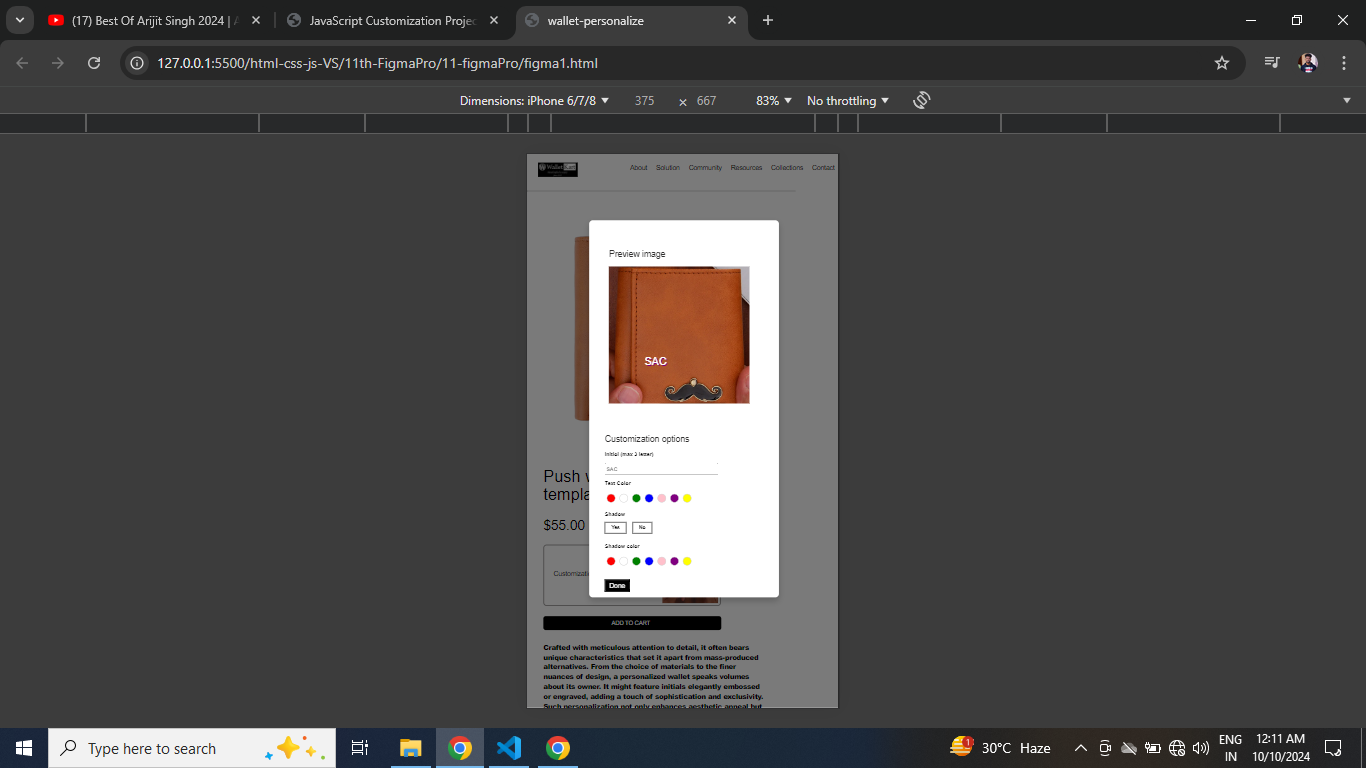Click the profile avatar in Chrome toolbar

point(1308,63)
